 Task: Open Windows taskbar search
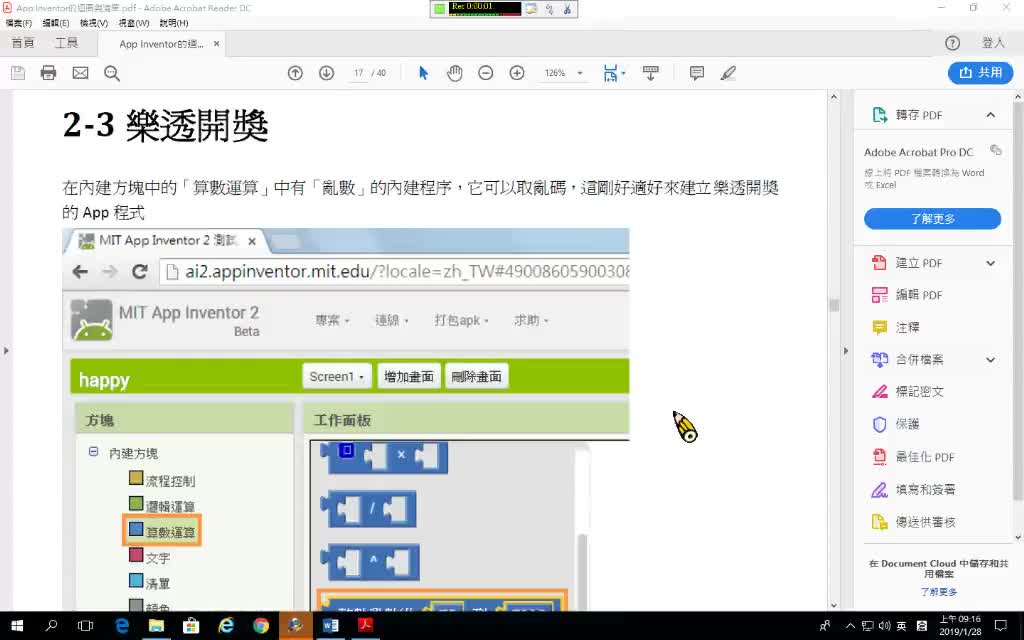point(52,626)
